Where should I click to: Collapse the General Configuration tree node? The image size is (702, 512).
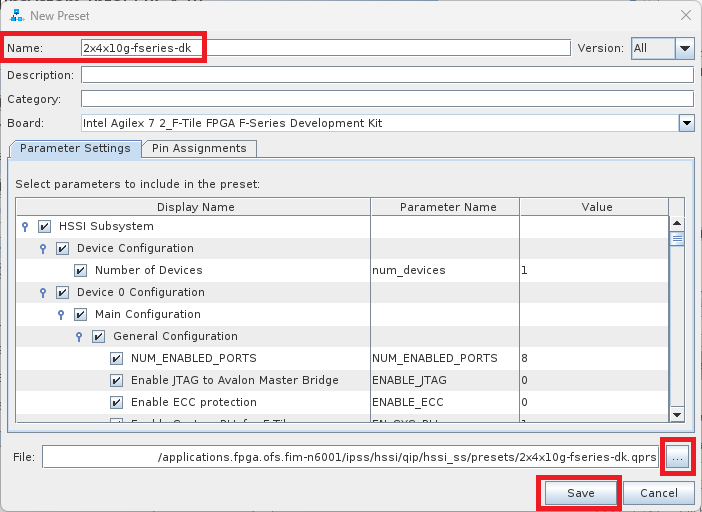point(79,337)
